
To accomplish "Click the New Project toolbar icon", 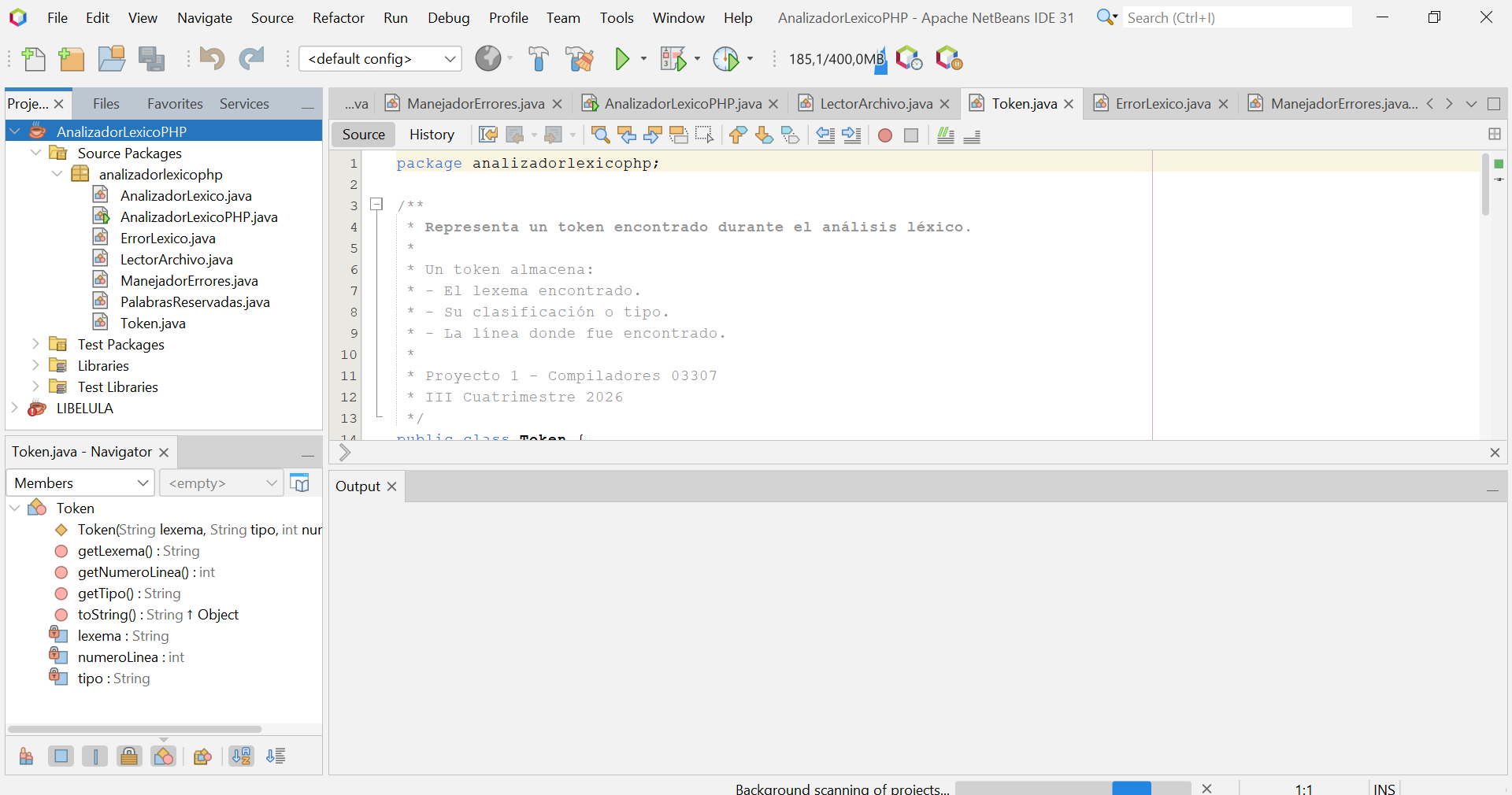I will point(72,59).
